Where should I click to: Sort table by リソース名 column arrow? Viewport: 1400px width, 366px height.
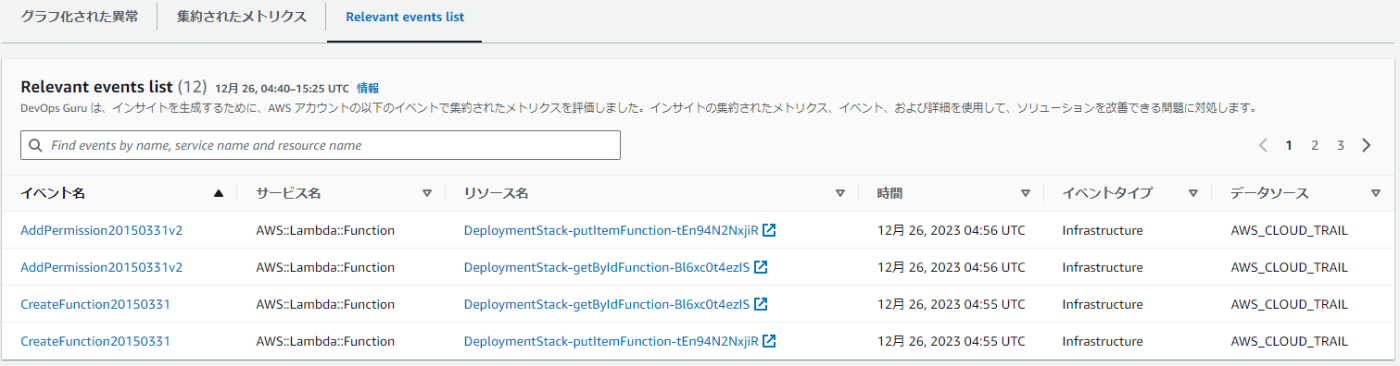pos(840,194)
